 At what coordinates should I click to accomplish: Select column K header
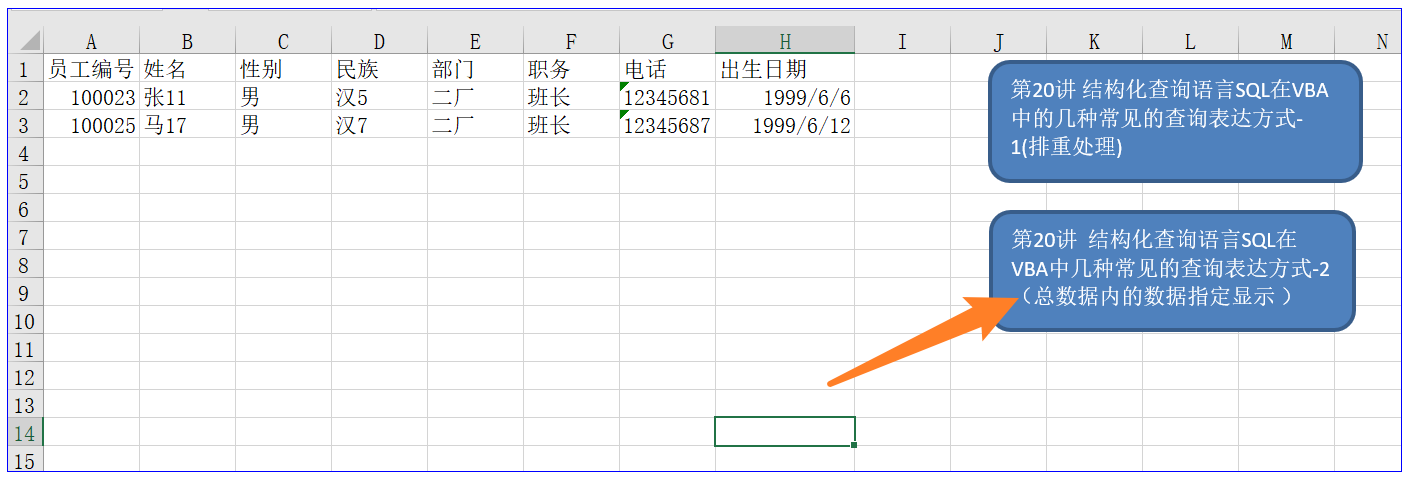[x=1094, y=41]
